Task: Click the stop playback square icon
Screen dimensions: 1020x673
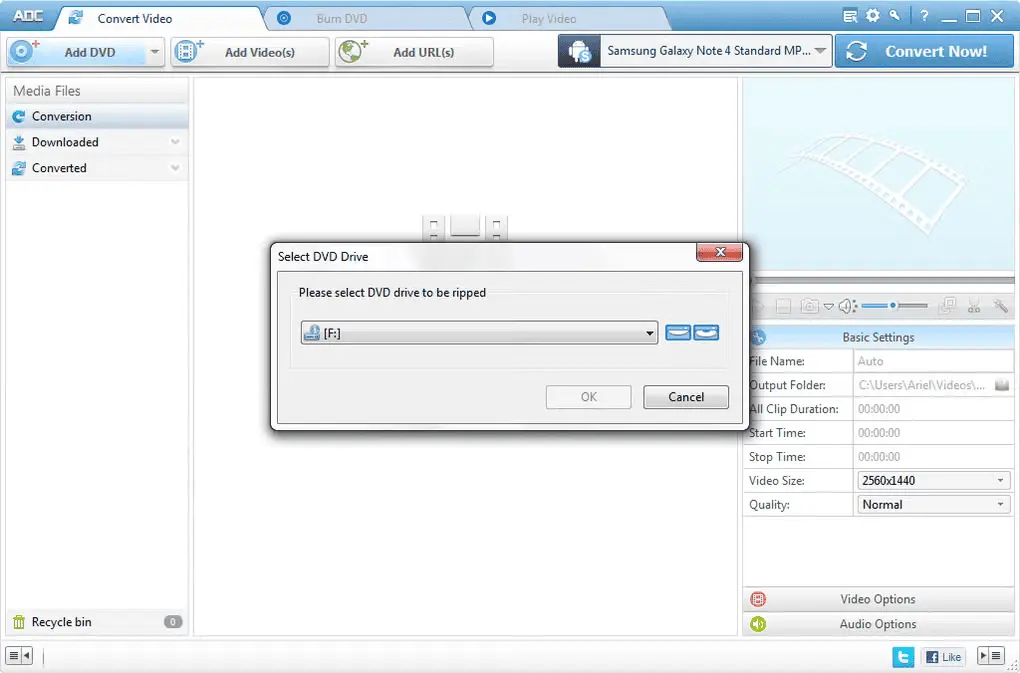Action: (783, 306)
